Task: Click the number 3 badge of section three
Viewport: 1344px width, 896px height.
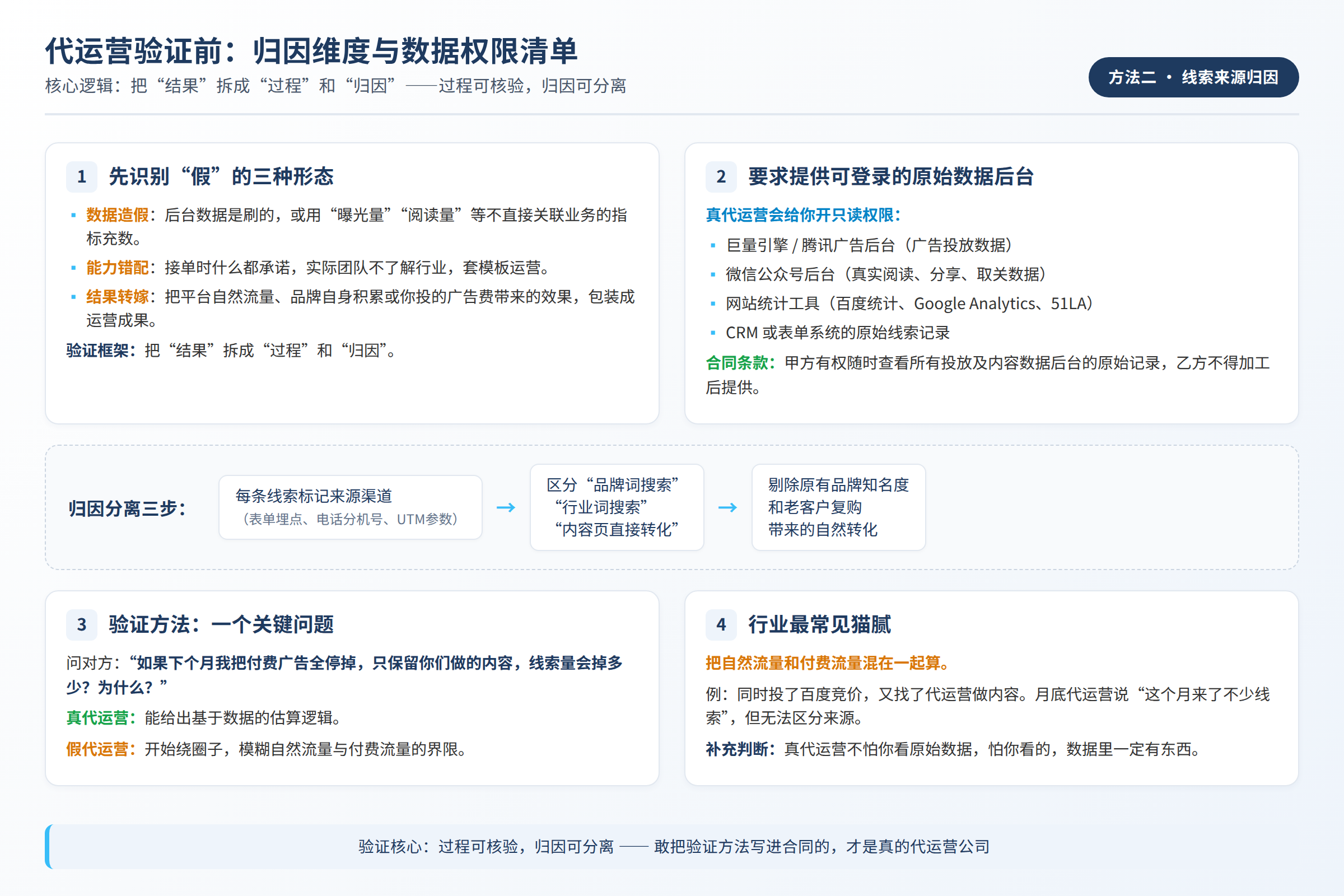Action: [x=82, y=624]
